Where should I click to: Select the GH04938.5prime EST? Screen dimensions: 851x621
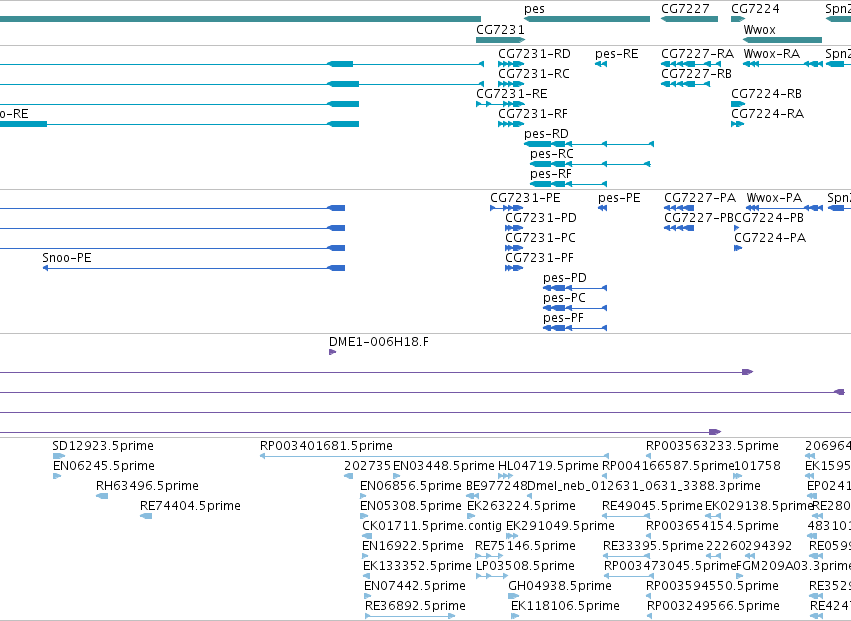click(x=512, y=596)
